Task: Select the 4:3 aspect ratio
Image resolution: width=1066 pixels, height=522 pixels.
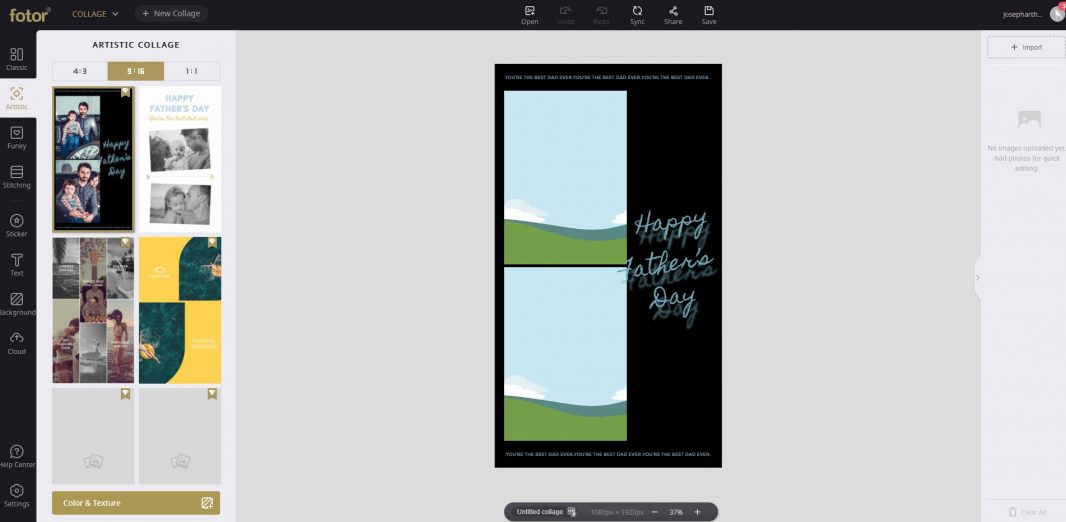Action: (80, 71)
